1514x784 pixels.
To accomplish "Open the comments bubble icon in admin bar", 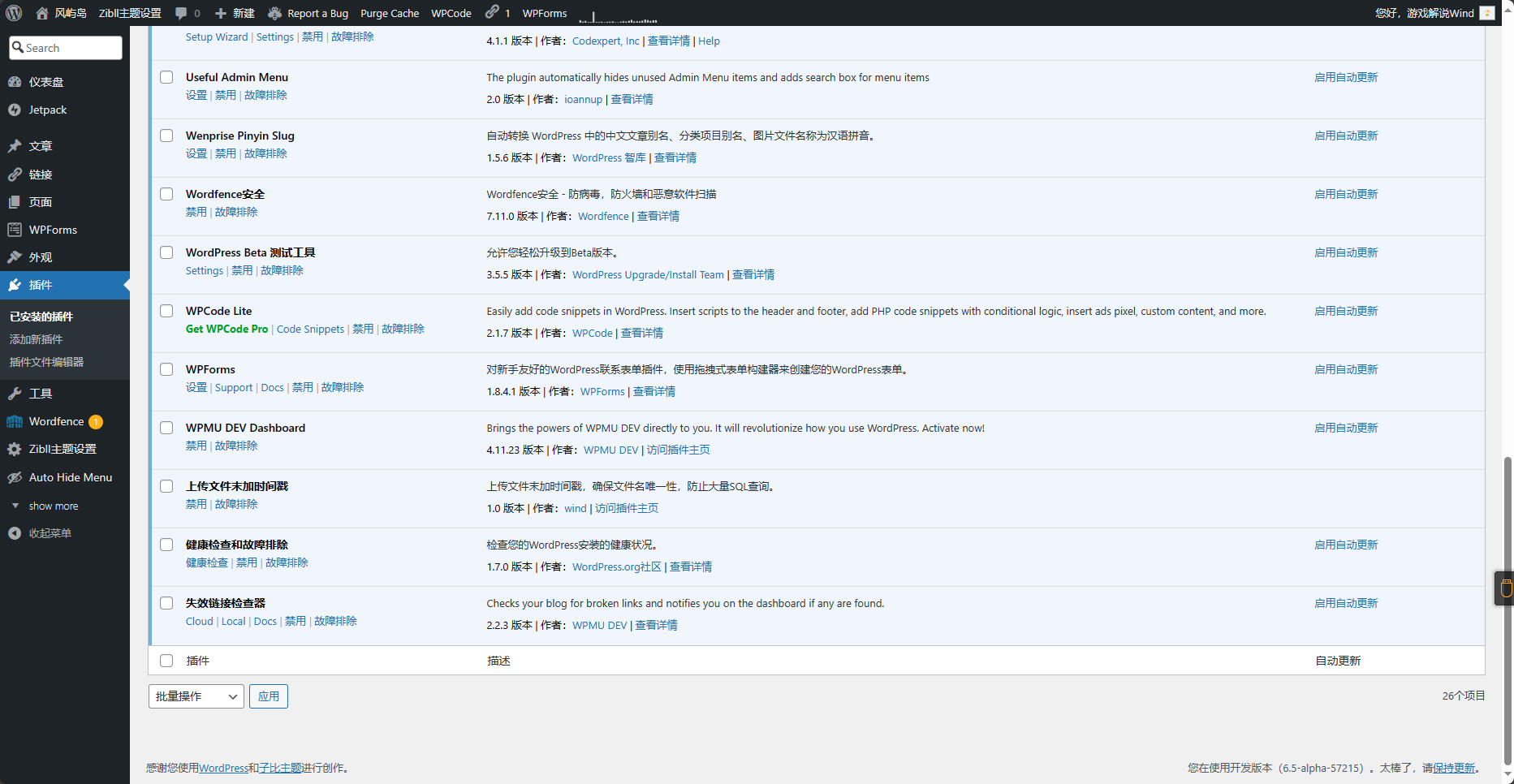I will [x=181, y=13].
